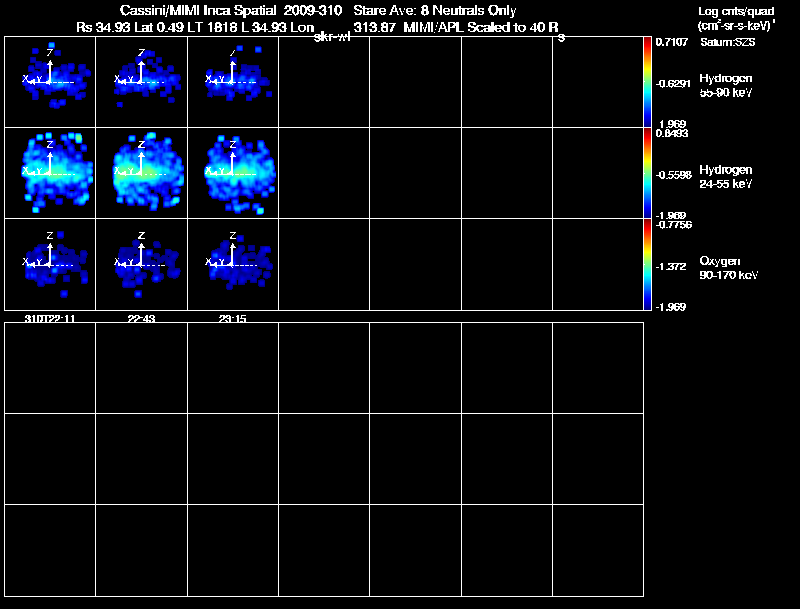Click the '310T22:11' time label
This screenshot has height=609, width=800.
[50, 318]
